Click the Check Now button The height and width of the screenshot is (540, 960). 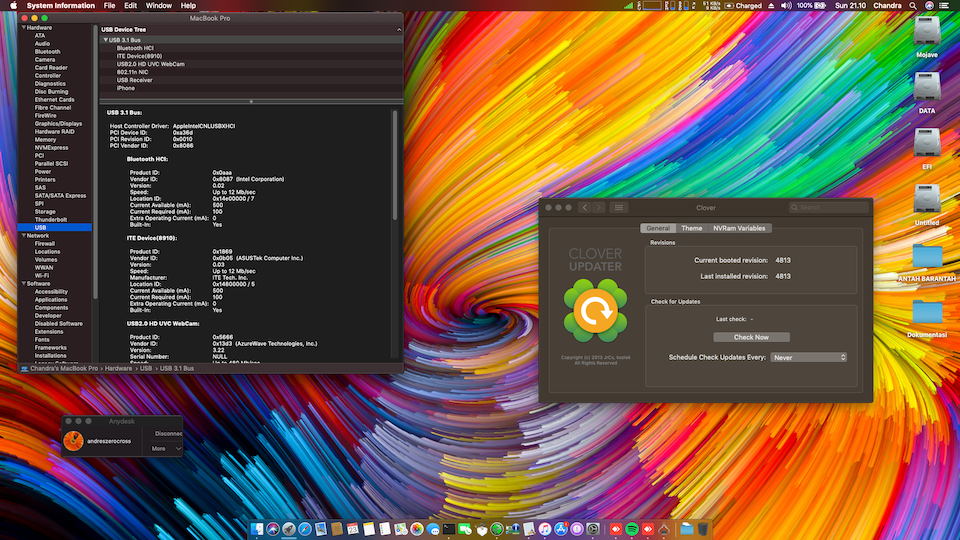(751, 337)
